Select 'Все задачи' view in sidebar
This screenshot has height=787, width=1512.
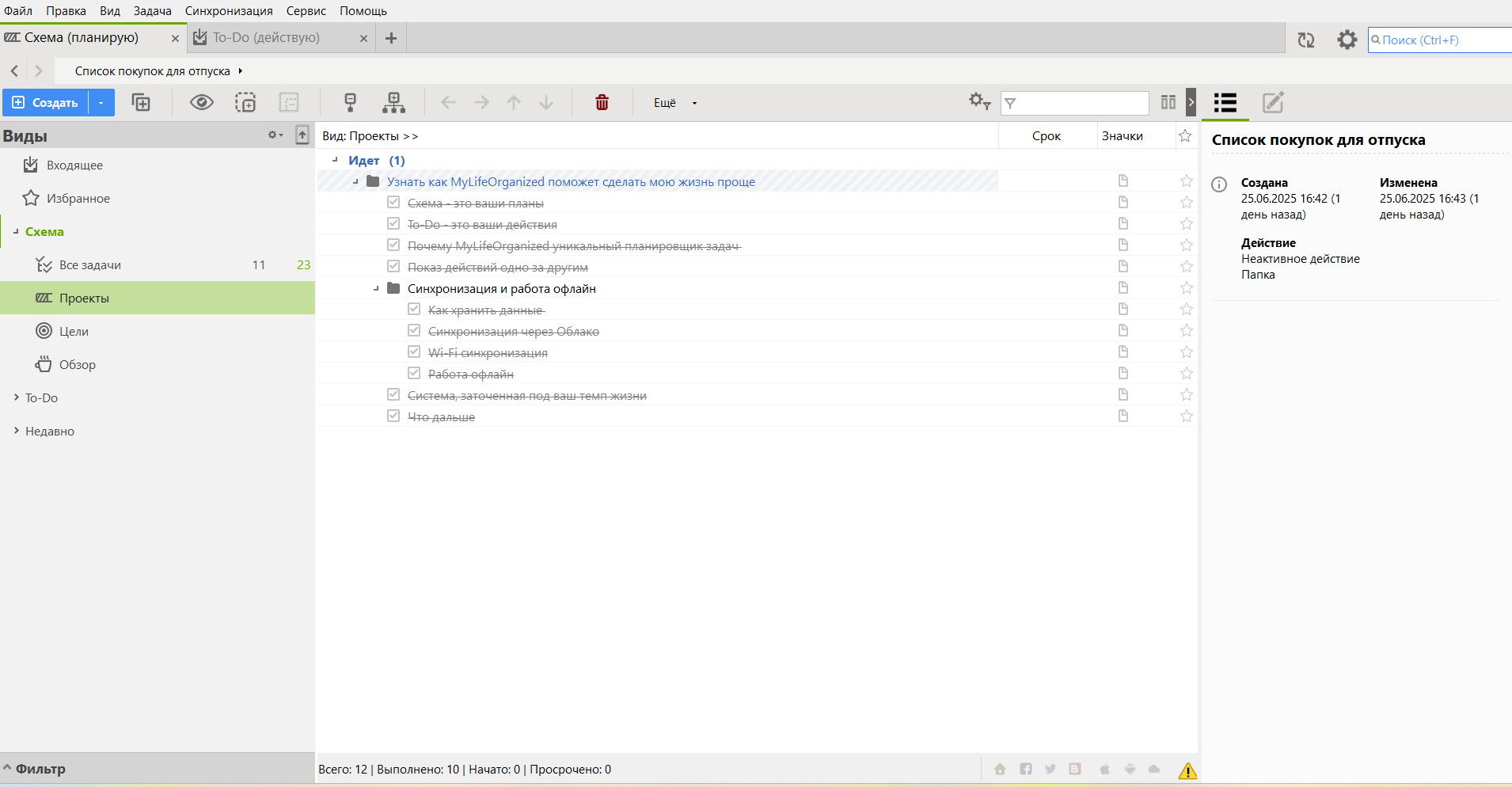pyautogui.click(x=90, y=265)
